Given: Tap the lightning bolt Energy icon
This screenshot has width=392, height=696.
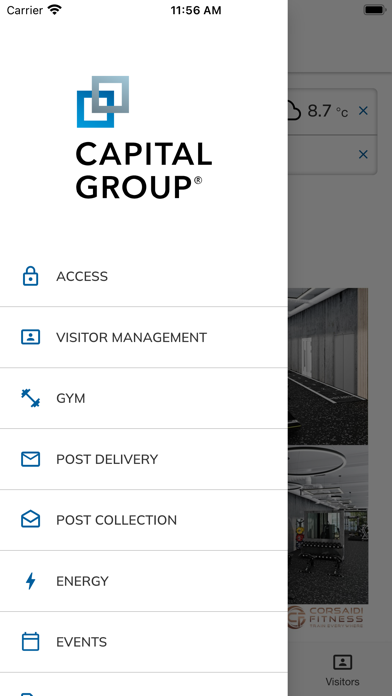Looking at the screenshot, I should [x=30, y=581].
